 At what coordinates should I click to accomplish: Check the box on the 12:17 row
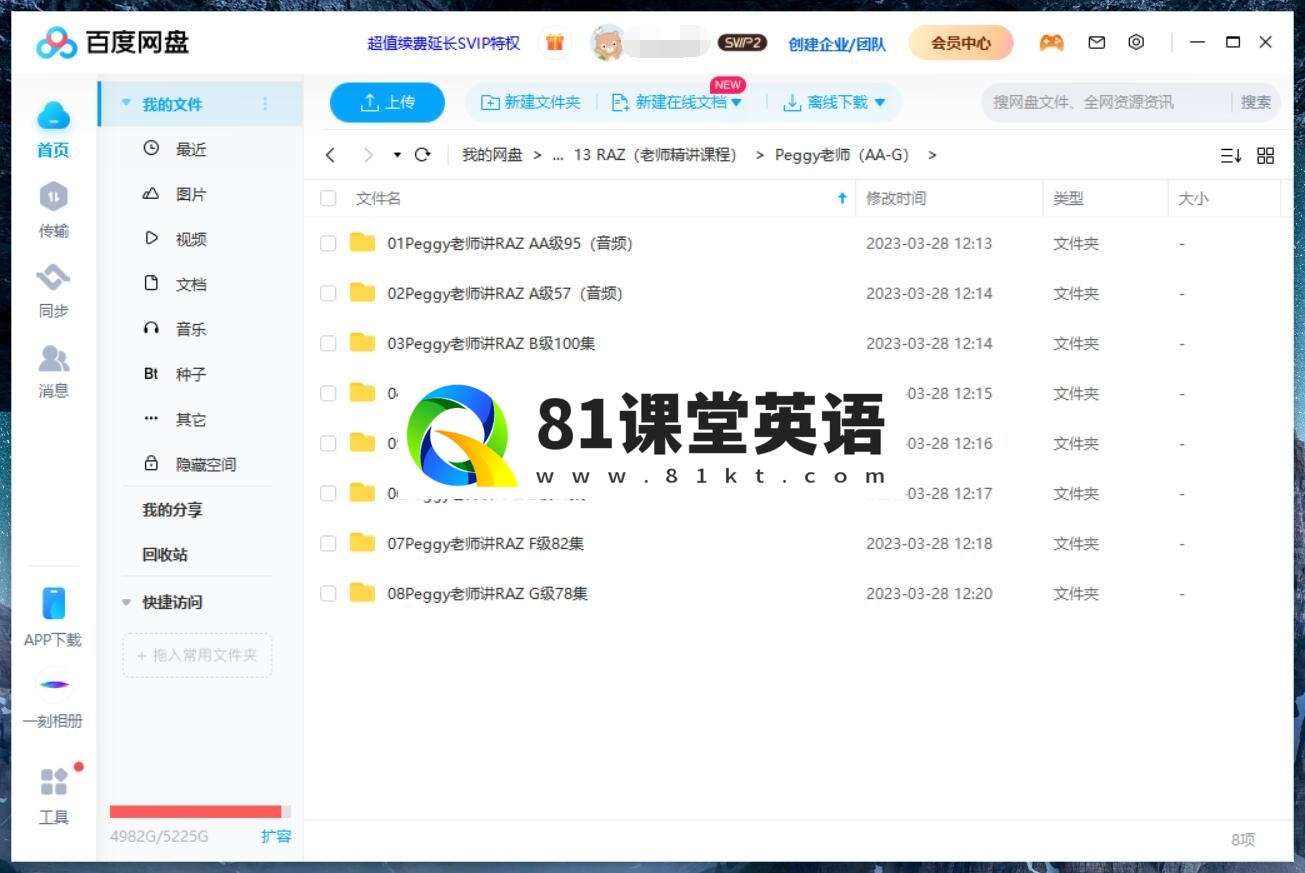click(328, 493)
